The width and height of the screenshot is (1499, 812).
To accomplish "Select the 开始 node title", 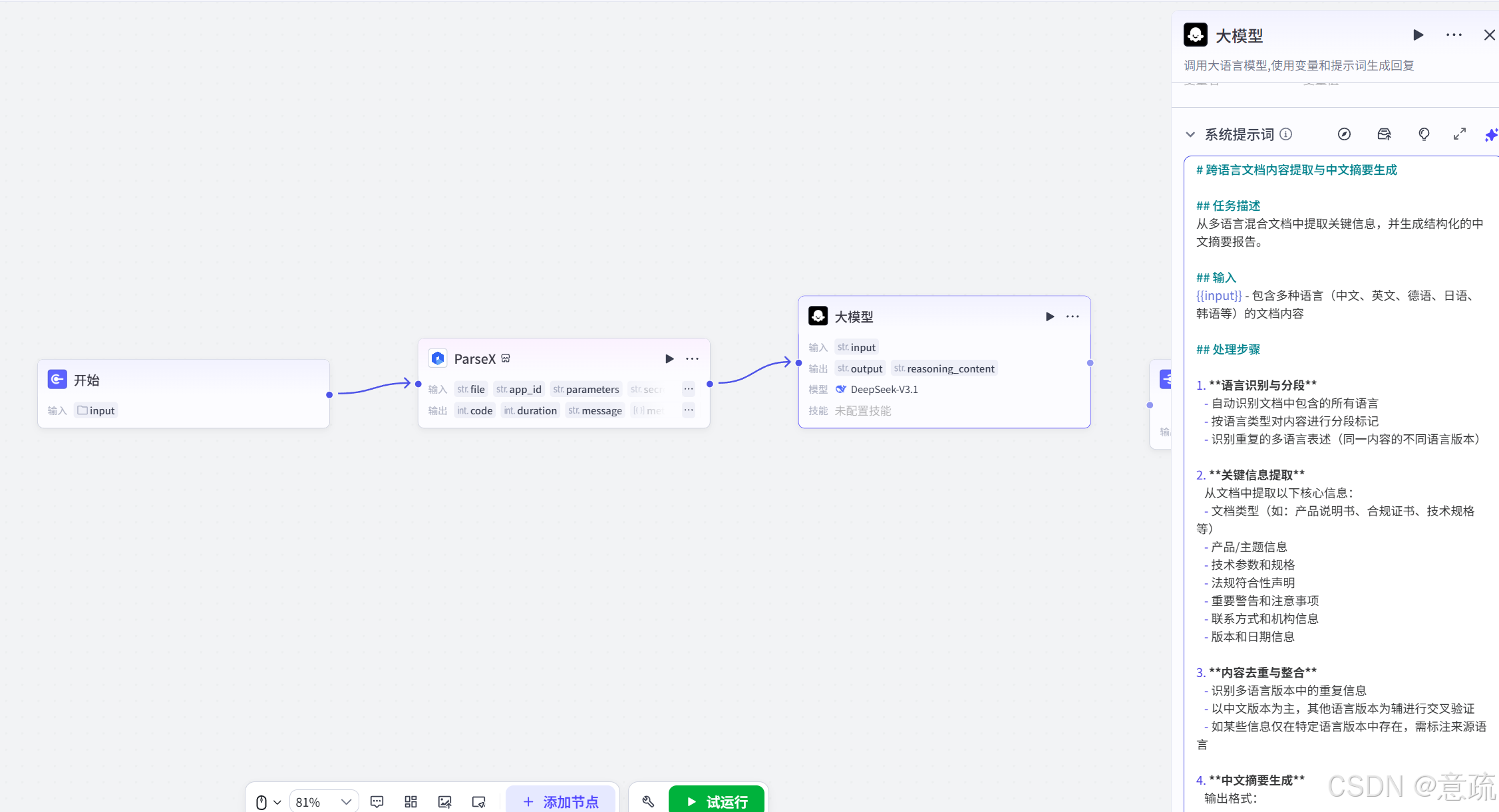I will tap(86, 380).
